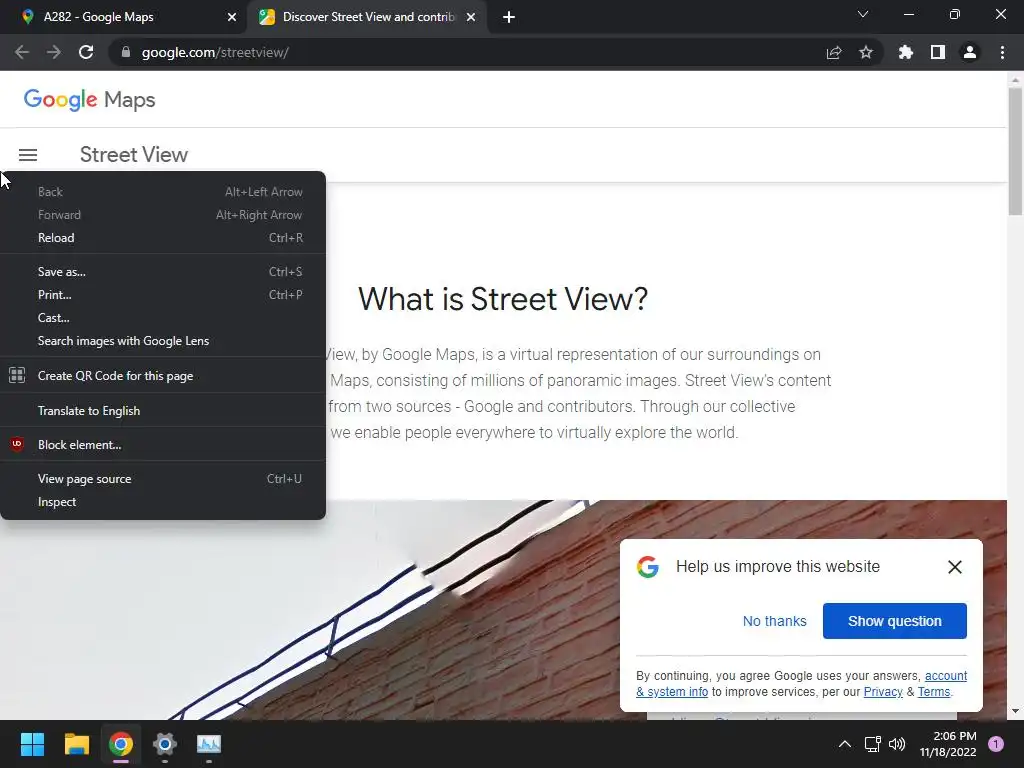This screenshot has width=1024, height=768.
Task: Click the Google Maps logo
Action: click(89, 100)
